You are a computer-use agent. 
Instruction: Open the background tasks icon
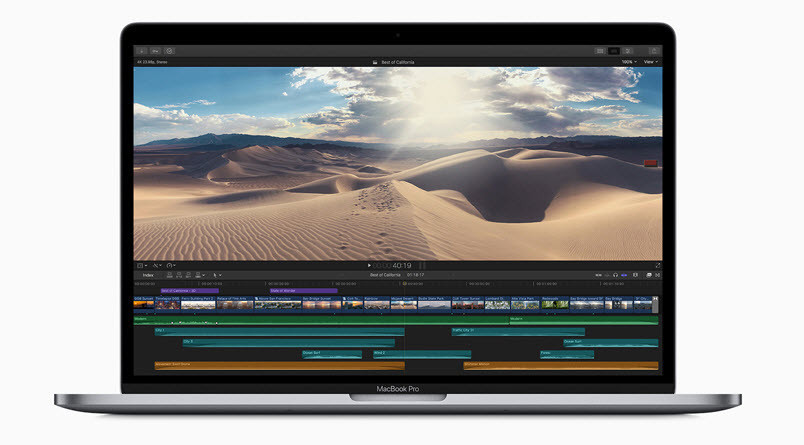pos(170,50)
